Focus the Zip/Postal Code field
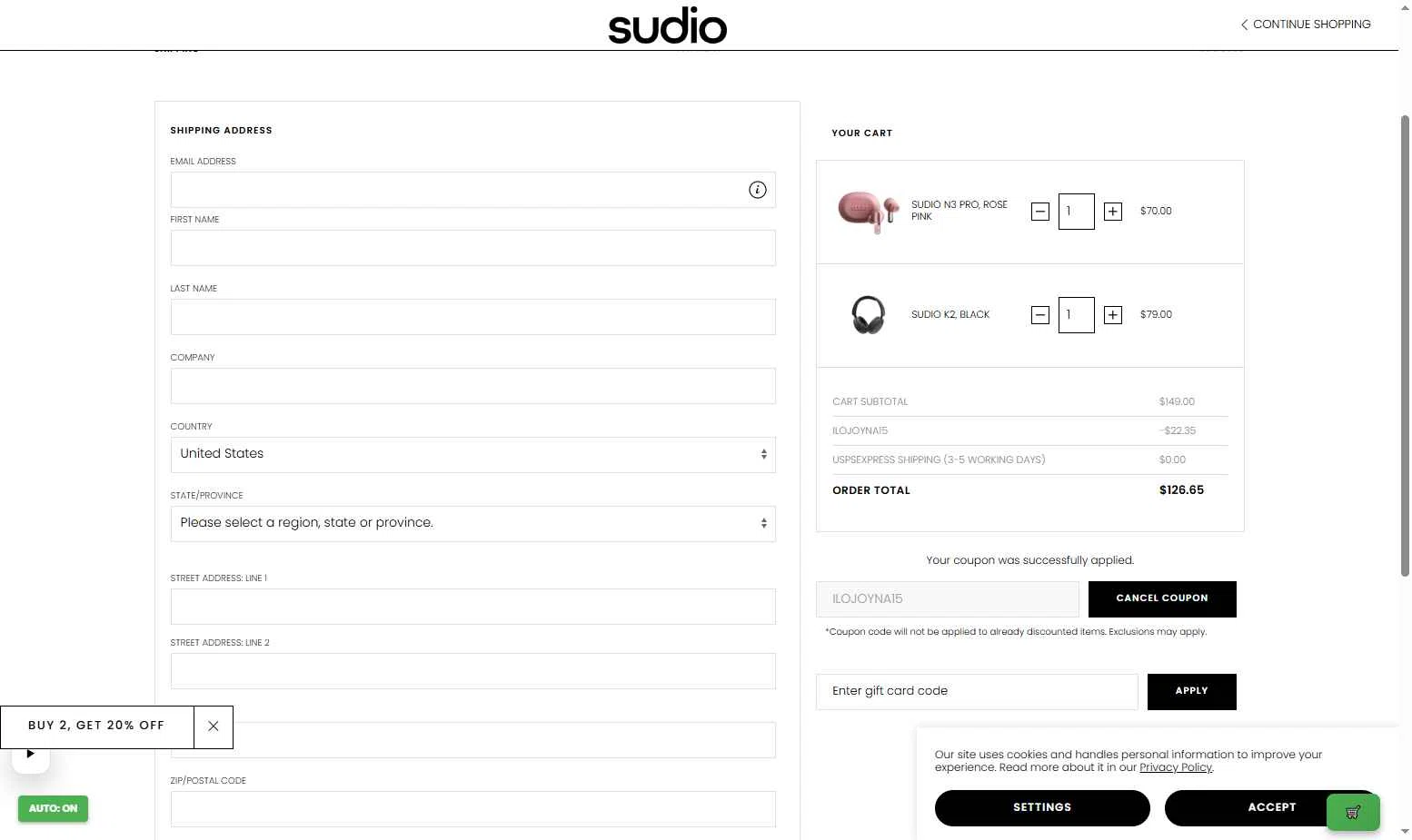 (x=473, y=809)
